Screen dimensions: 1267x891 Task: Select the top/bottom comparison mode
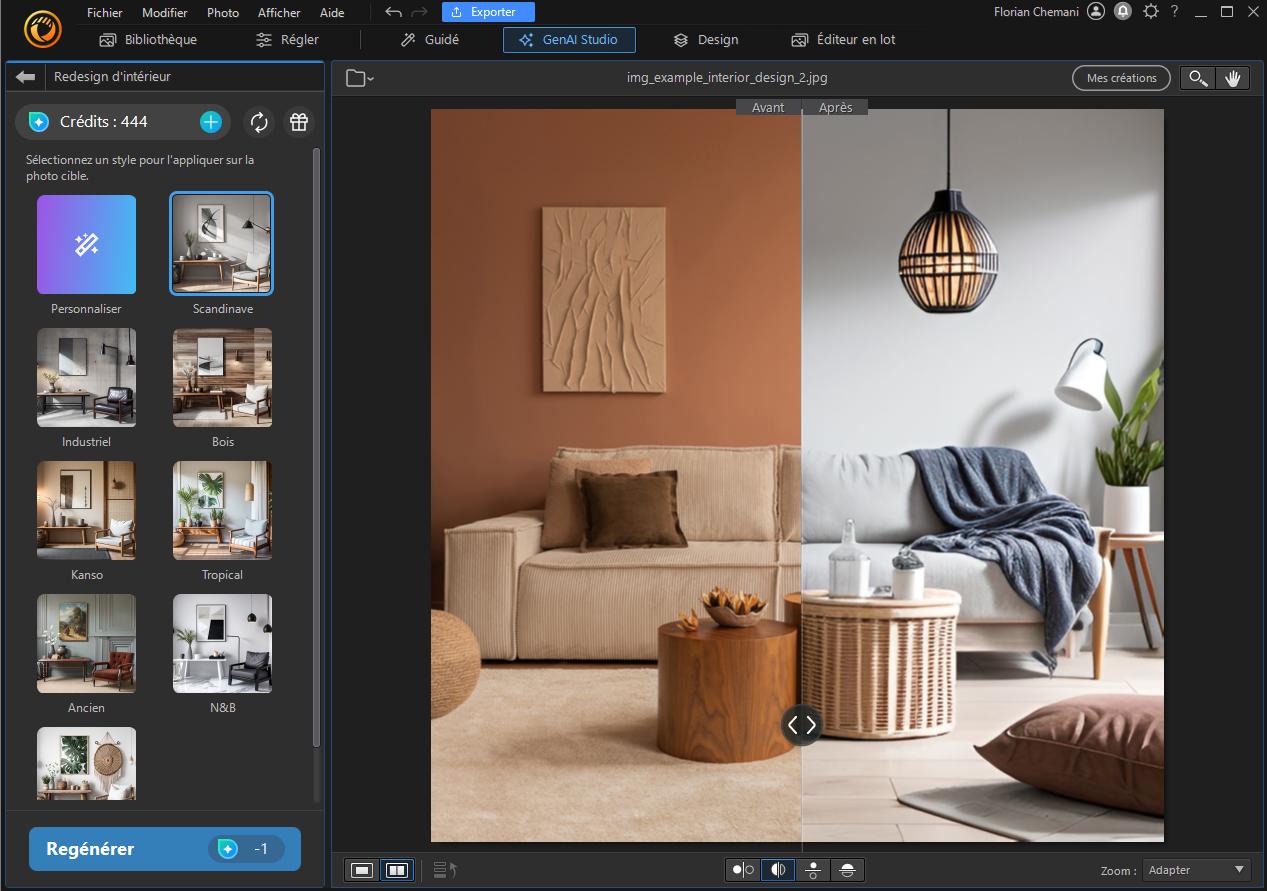coord(812,869)
